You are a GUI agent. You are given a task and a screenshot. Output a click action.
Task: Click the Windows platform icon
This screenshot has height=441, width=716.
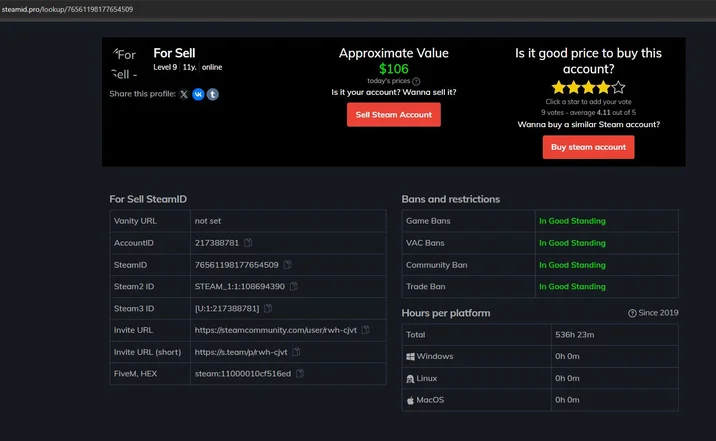pyautogui.click(x=410, y=357)
